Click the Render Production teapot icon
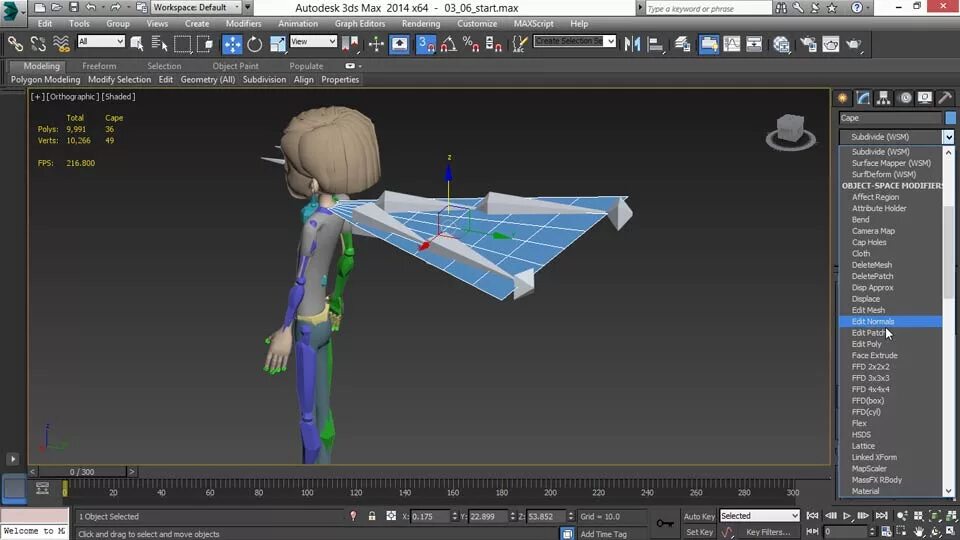This screenshot has width=960, height=540. point(854,44)
